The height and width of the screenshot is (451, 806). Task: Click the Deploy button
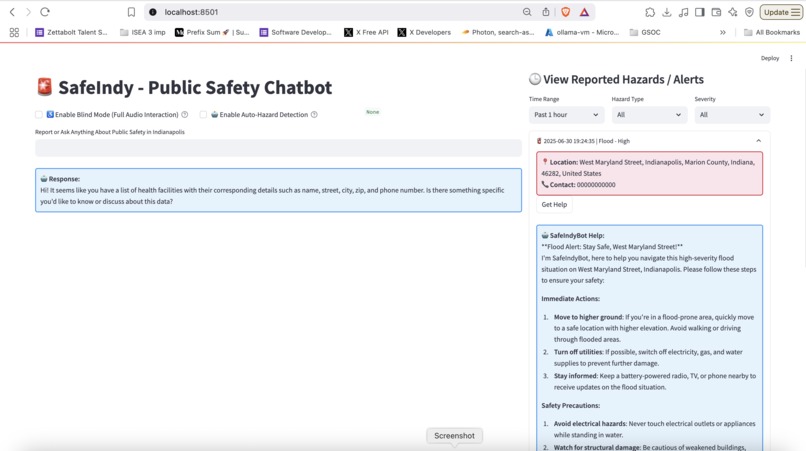770,58
